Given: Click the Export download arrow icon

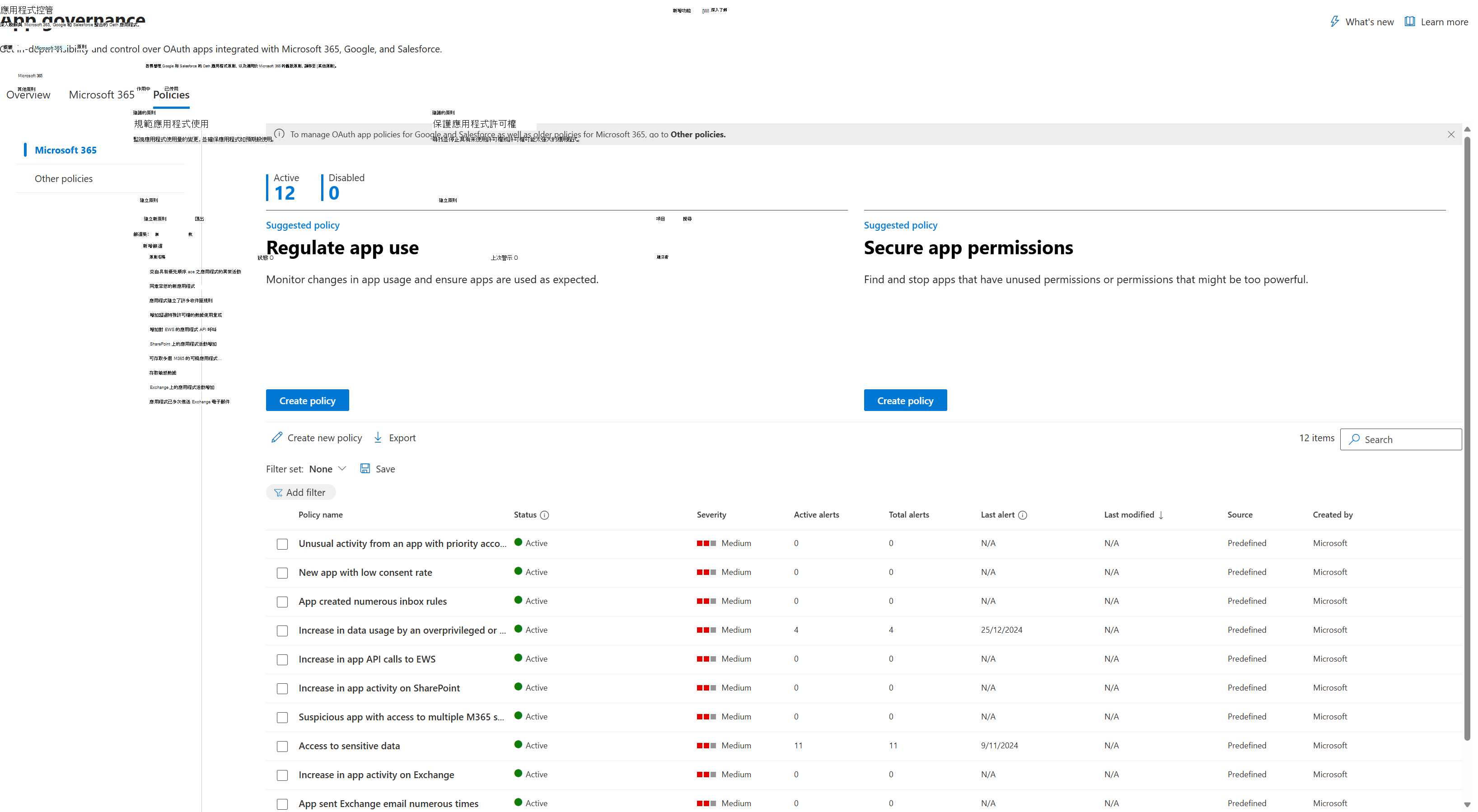Looking at the screenshot, I should click(x=378, y=437).
